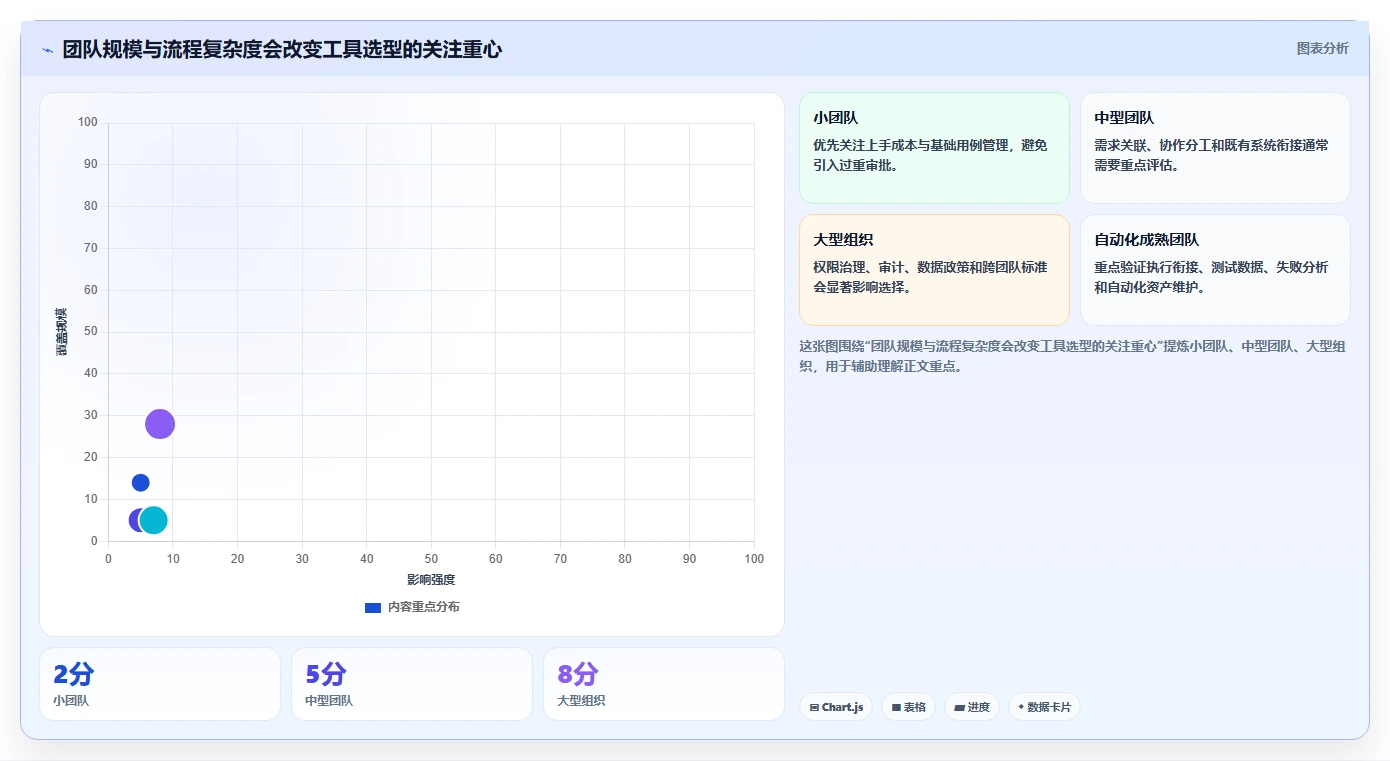Click the 覆盖规模 y-axis title
Screen dimensions: 1390x761
pyautogui.click(x=62, y=332)
